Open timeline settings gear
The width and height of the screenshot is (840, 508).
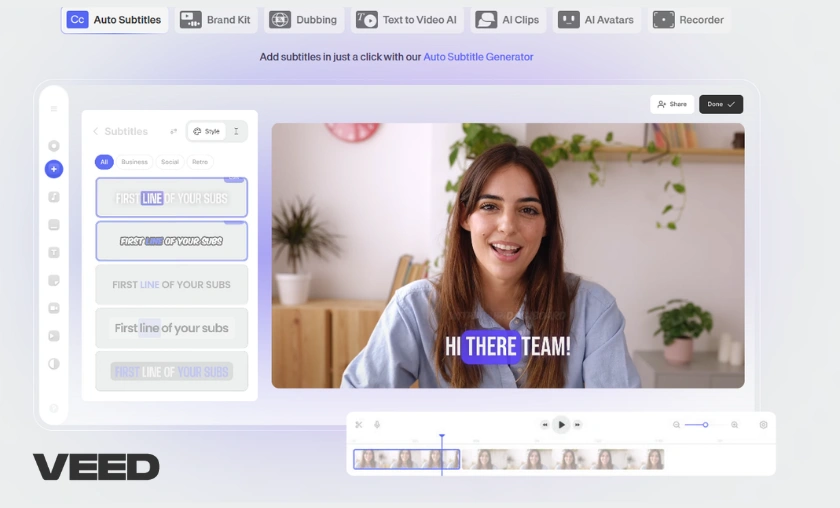763,424
